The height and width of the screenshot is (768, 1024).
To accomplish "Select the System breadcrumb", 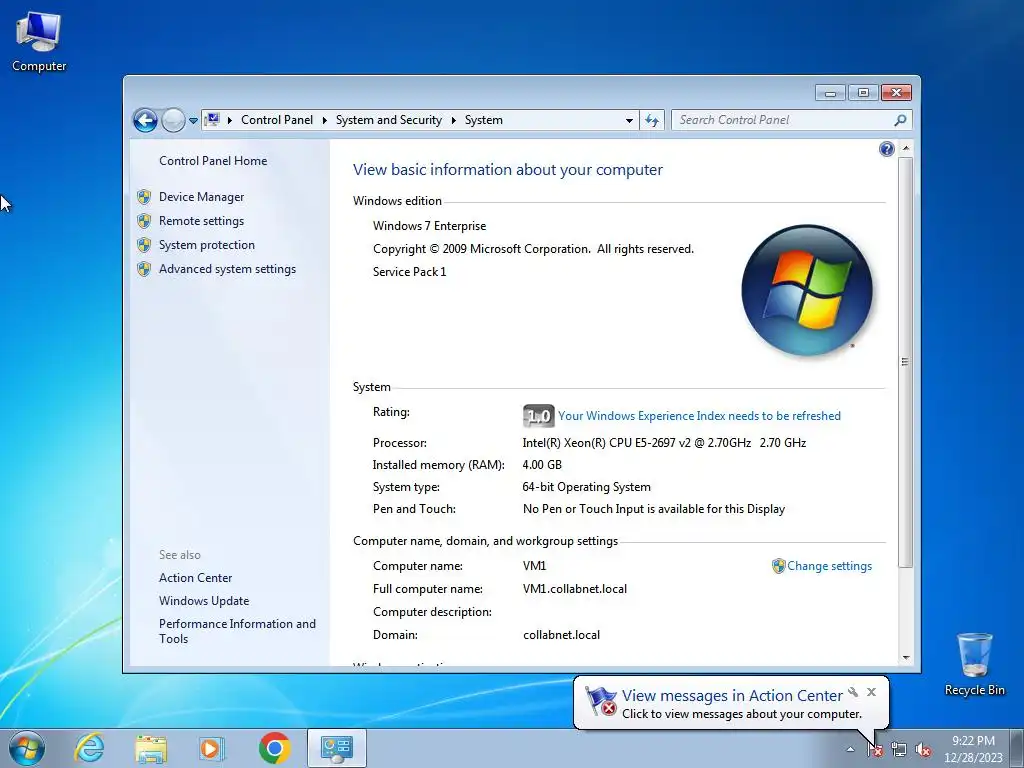I will coord(484,120).
